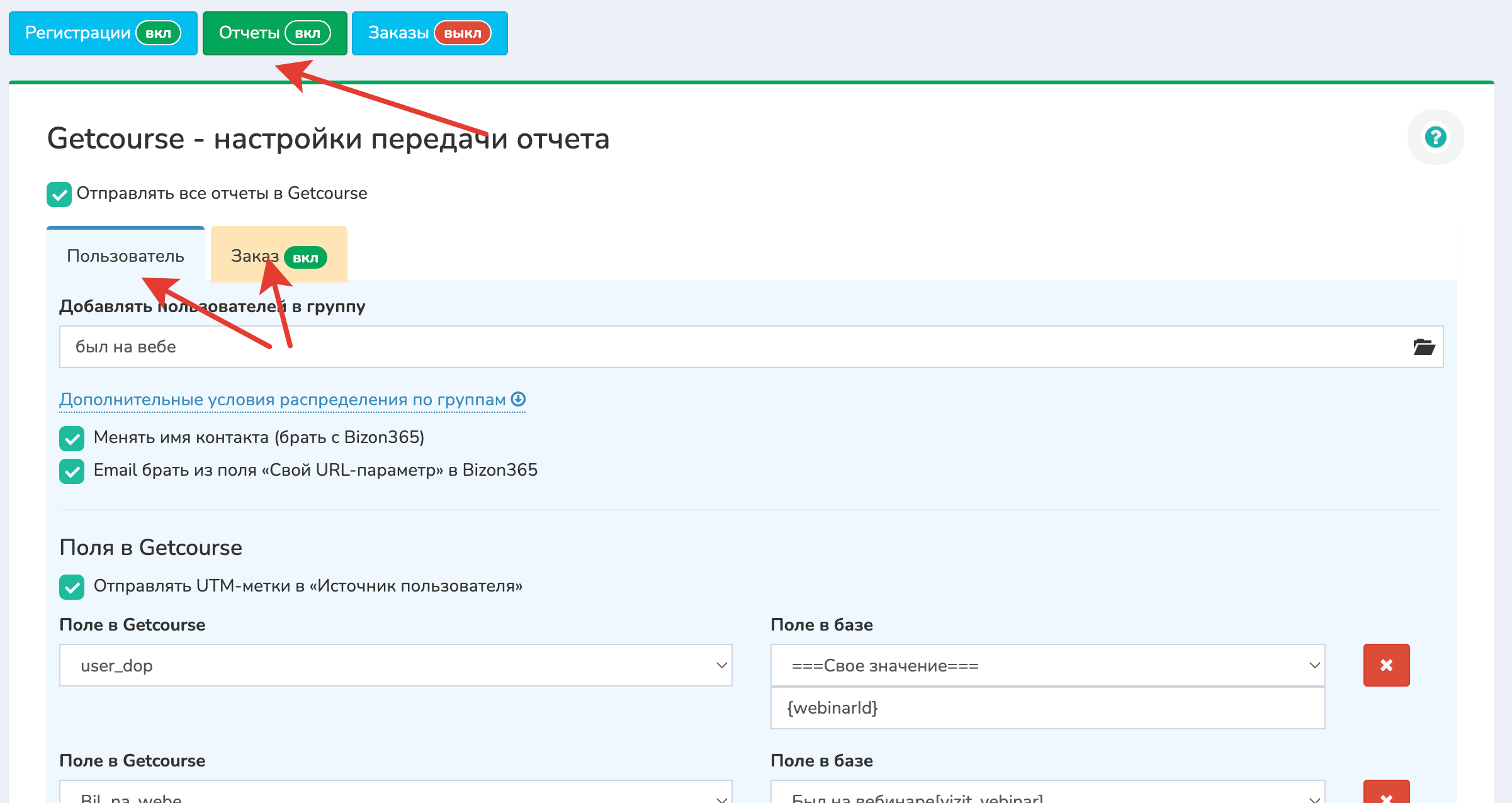Expand the Bil_na_webe dropdown
The height and width of the screenshot is (803, 1512).
[395, 795]
